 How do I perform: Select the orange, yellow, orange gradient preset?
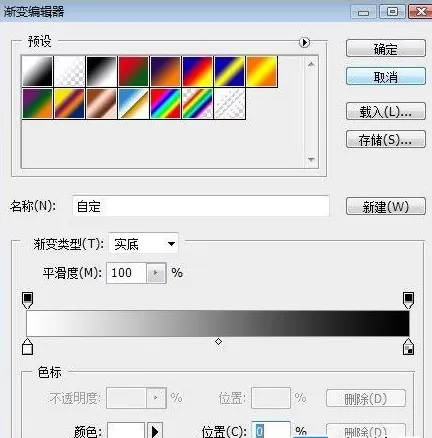262,71
